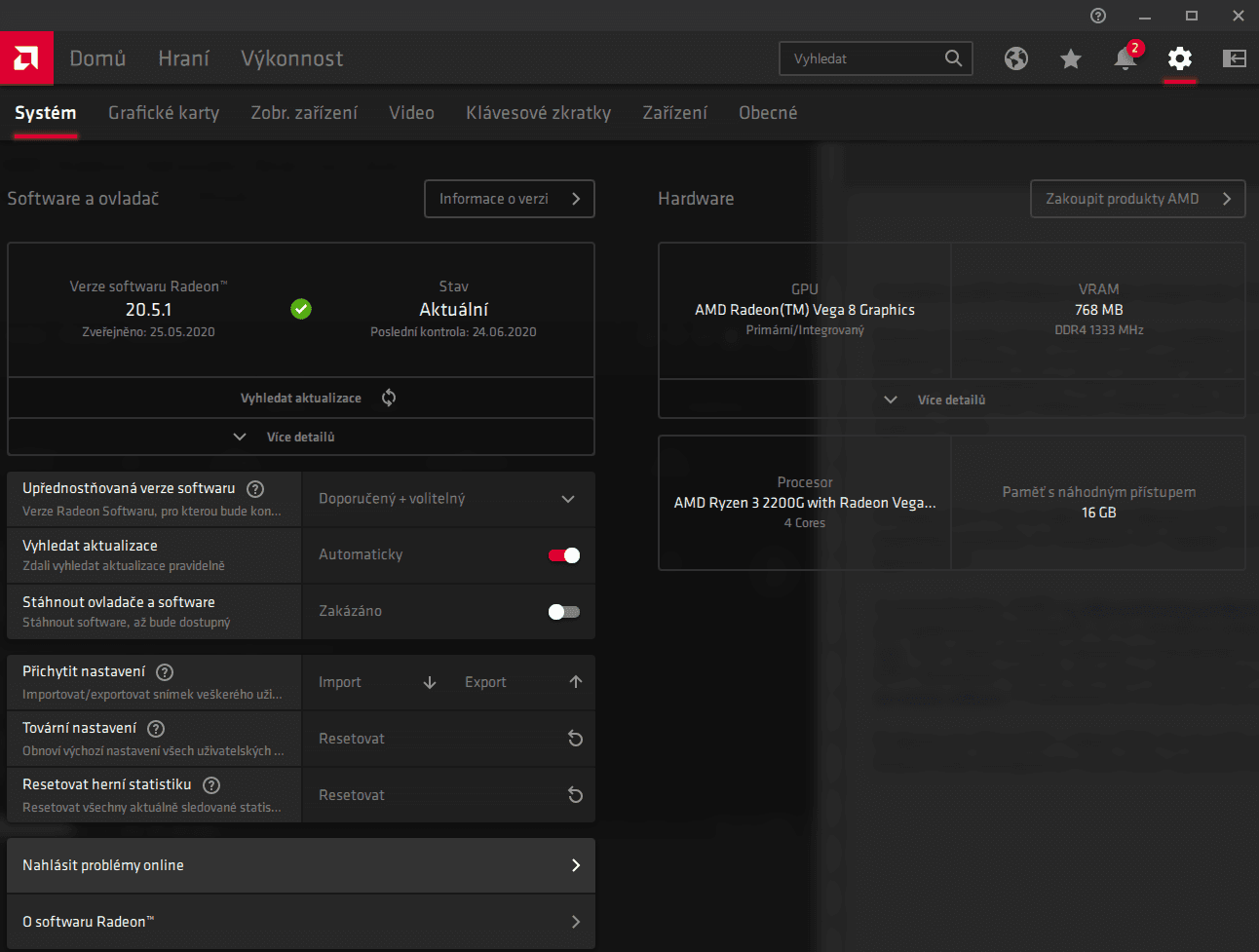Image resolution: width=1259 pixels, height=952 pixels.
Task: Click the VRAM 768 MB tile
Action: [1099, 310]
